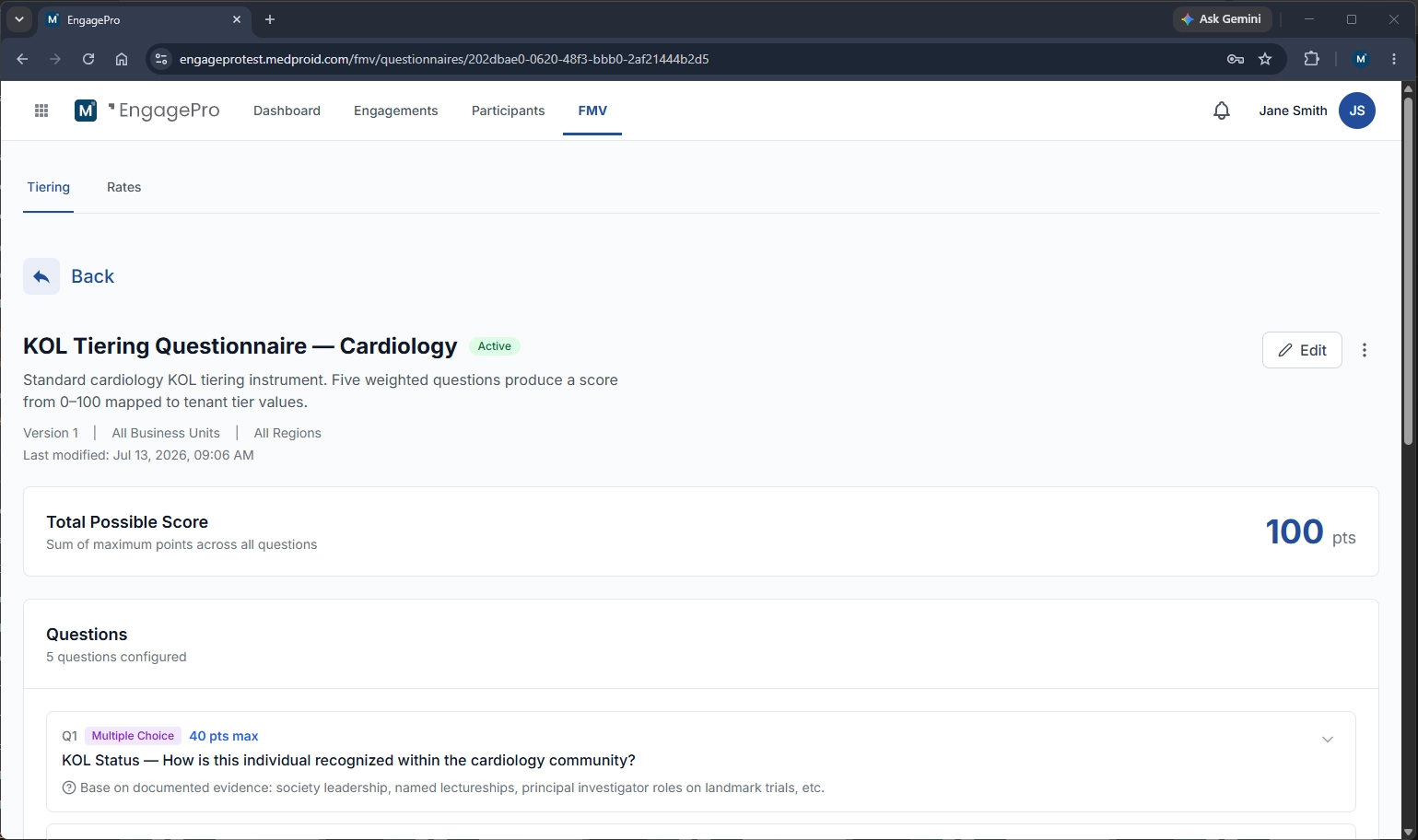Bookmark this page with the star
1418x840 pixels.
click(1265, 59)
